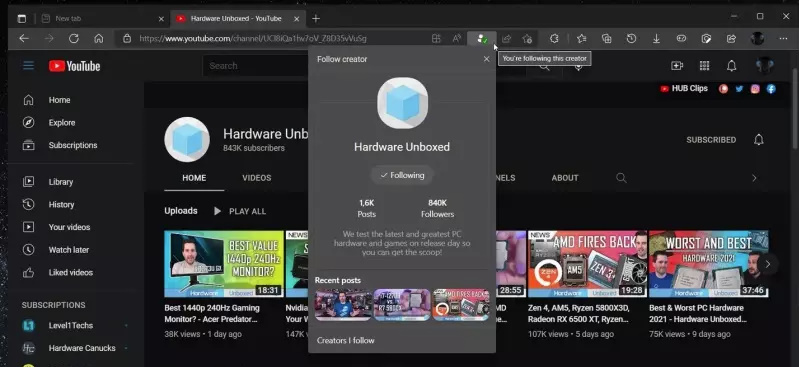This screenshot has height=367, width=799.
Task: Open the AMD Fires Back recent post in popup
Action: (x=461, y=305)
